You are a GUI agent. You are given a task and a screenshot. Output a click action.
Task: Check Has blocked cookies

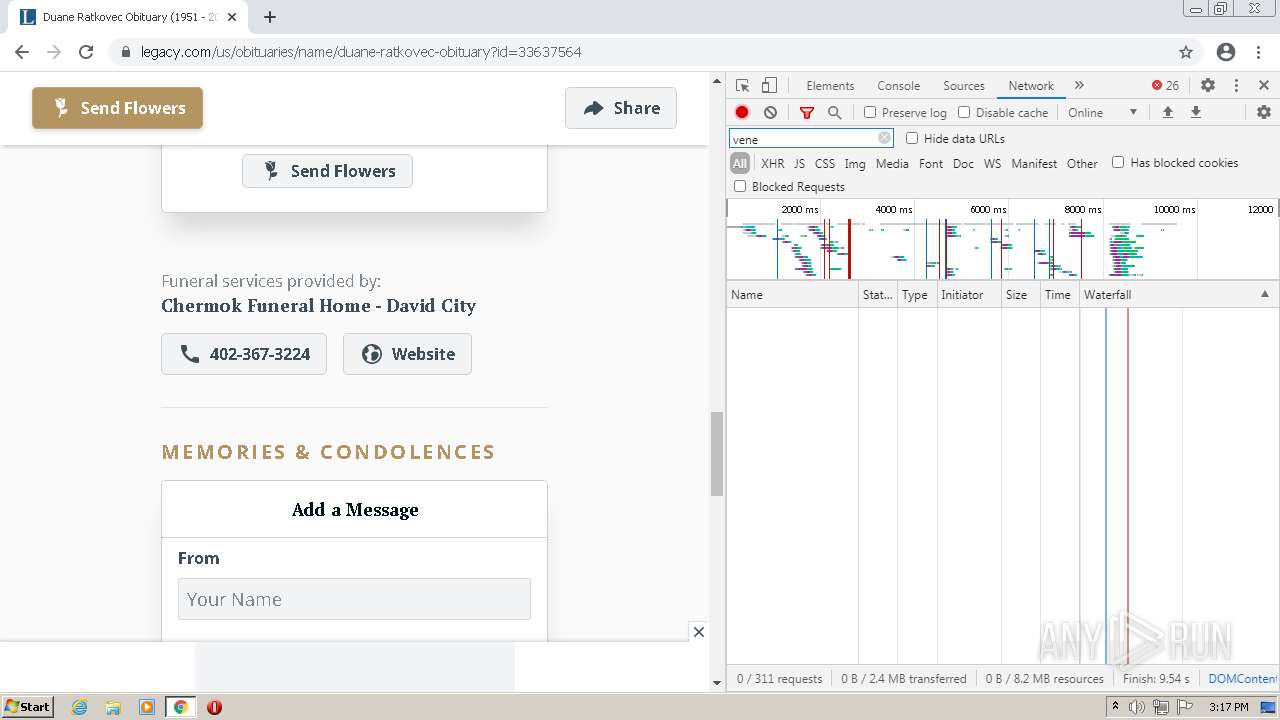(x=1118, y=162)
